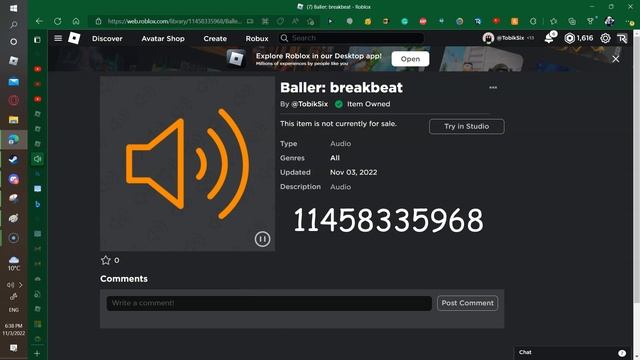Viewport: 640px width, 360px height.
Task: Click the Roblox Search box
Action: click(x=351, y=38)
